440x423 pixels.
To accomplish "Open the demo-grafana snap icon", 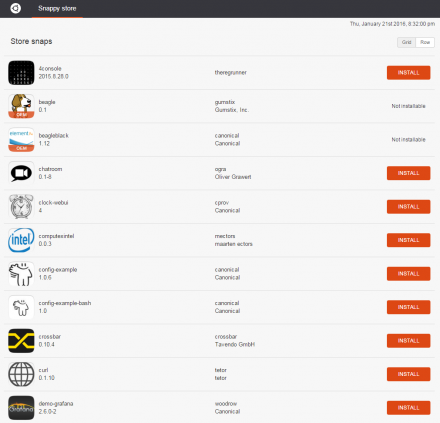I will pos(21,408).
